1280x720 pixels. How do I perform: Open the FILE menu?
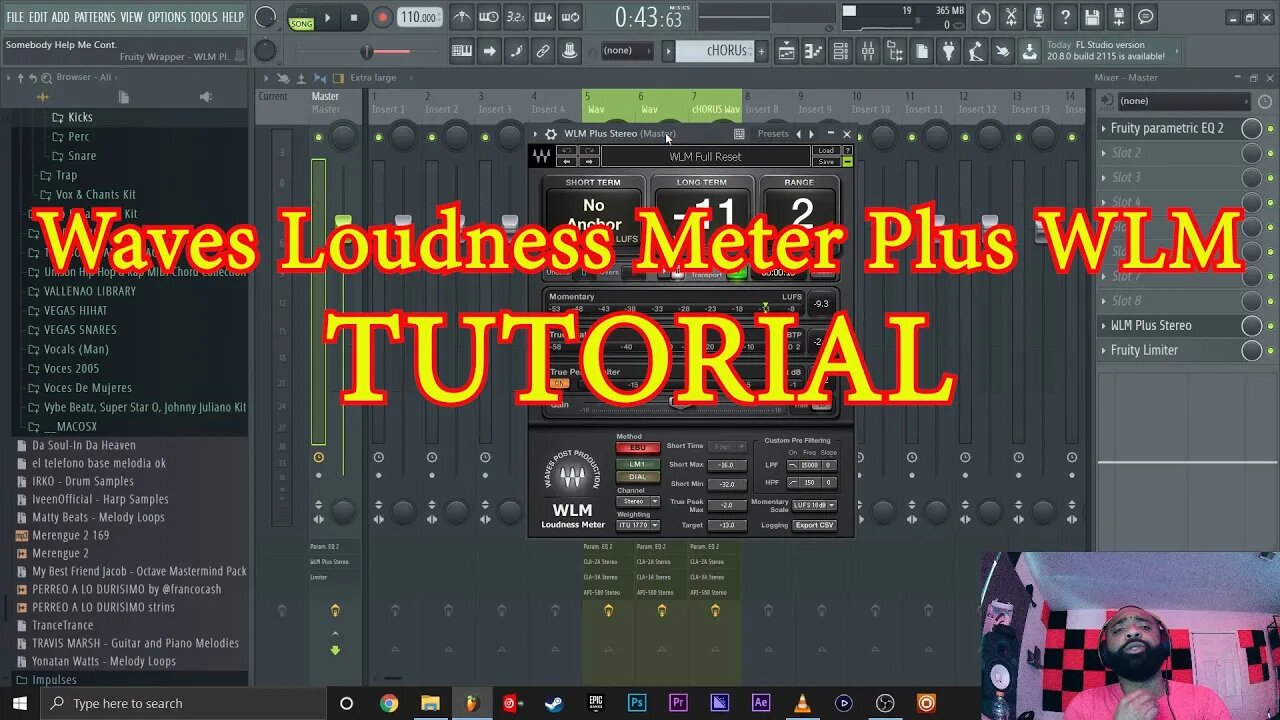point(15,17)
